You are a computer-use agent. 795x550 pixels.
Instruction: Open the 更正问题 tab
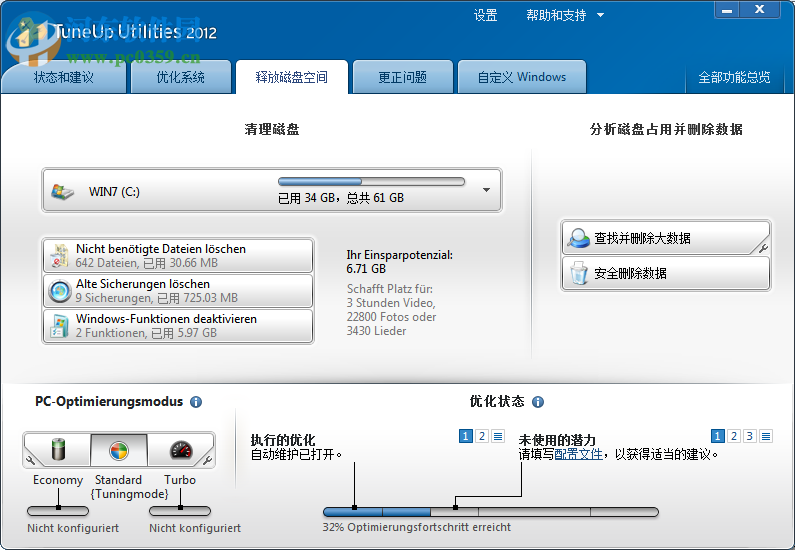click(x=403, y=77)
